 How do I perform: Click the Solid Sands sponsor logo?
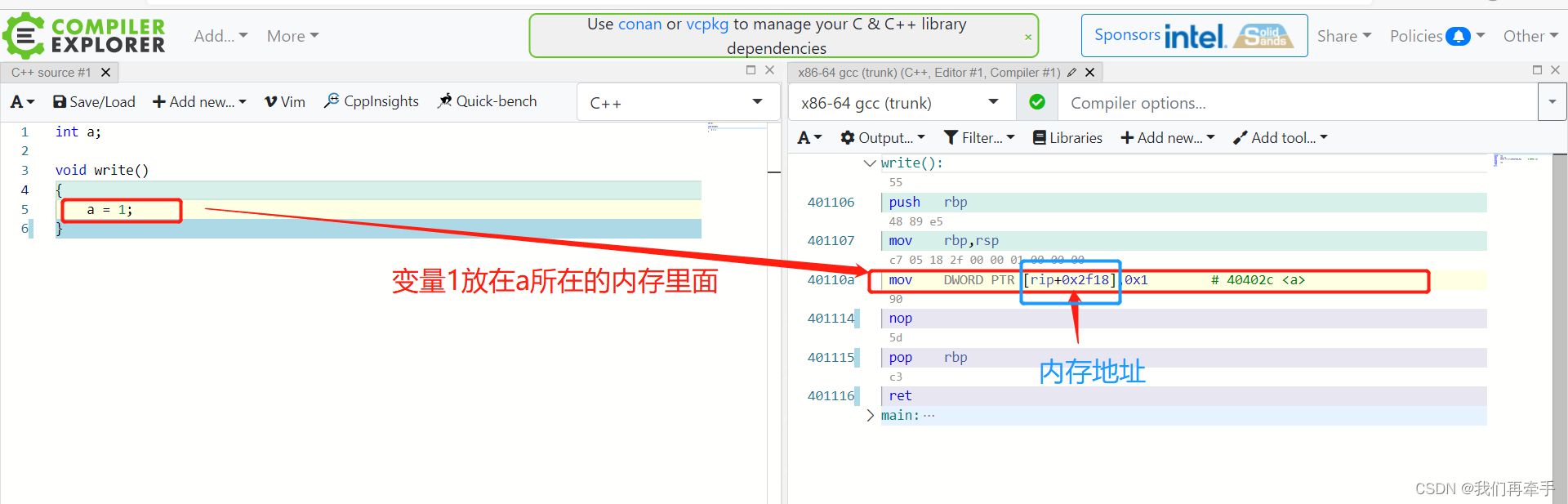(1264, 35)
